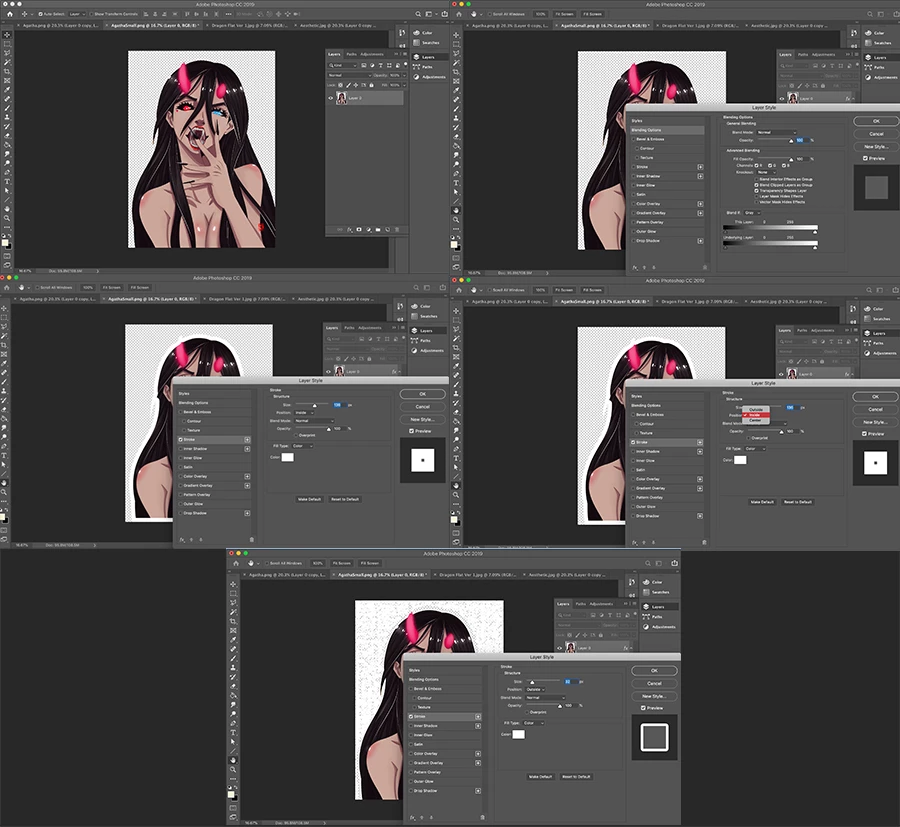
Task: Click Reset to Default in middle-right dialog
Action: pos(798,502)
